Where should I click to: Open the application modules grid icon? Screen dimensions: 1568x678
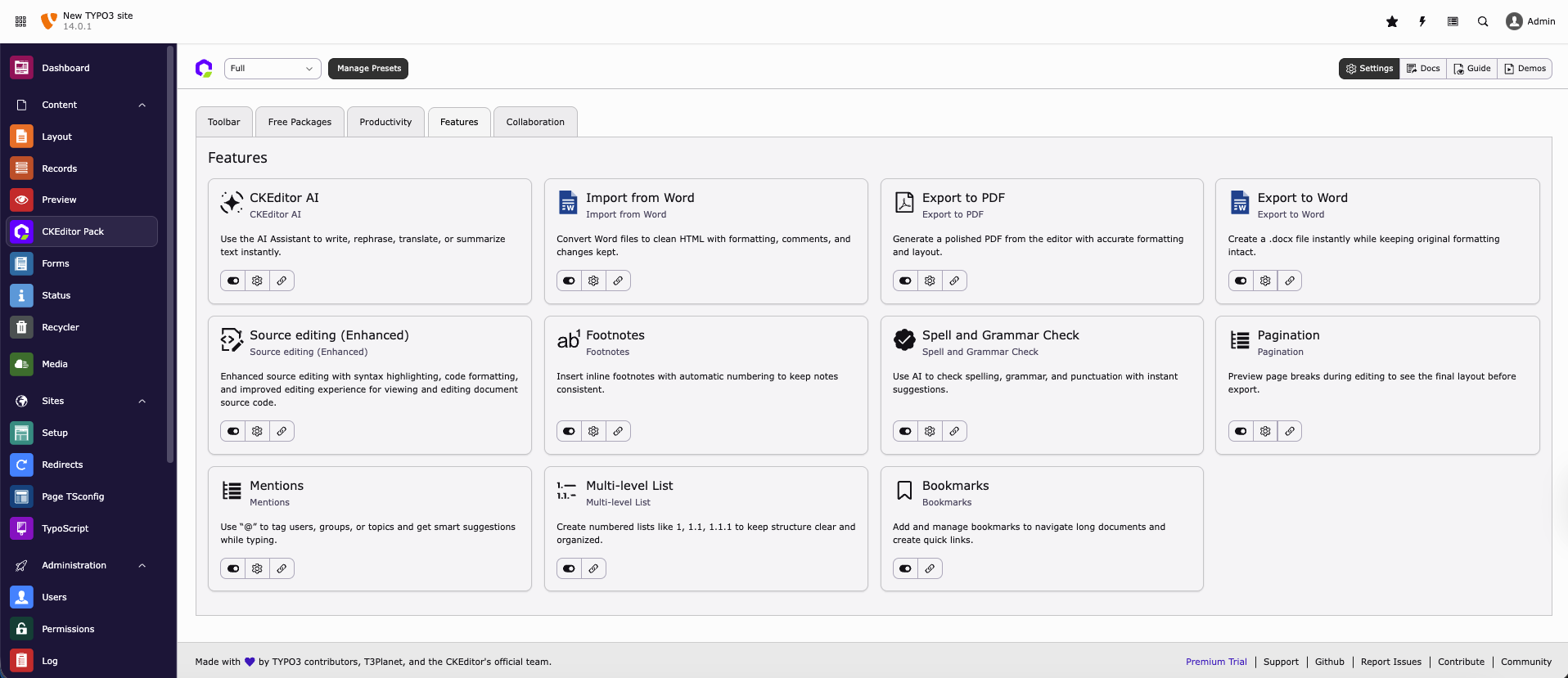pyautogui.click(x=20, y=22)
